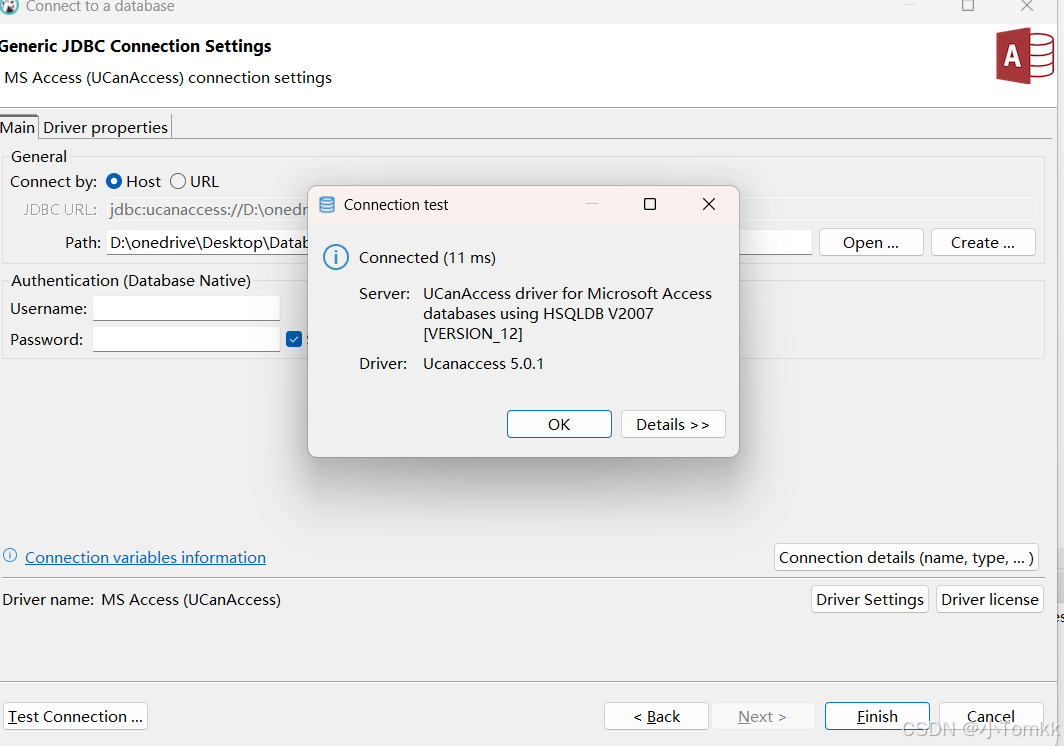Expand Details in Connection test dialog
Image resolution: width=1064 pixels, height=746 pixels.
pos(673,424)
